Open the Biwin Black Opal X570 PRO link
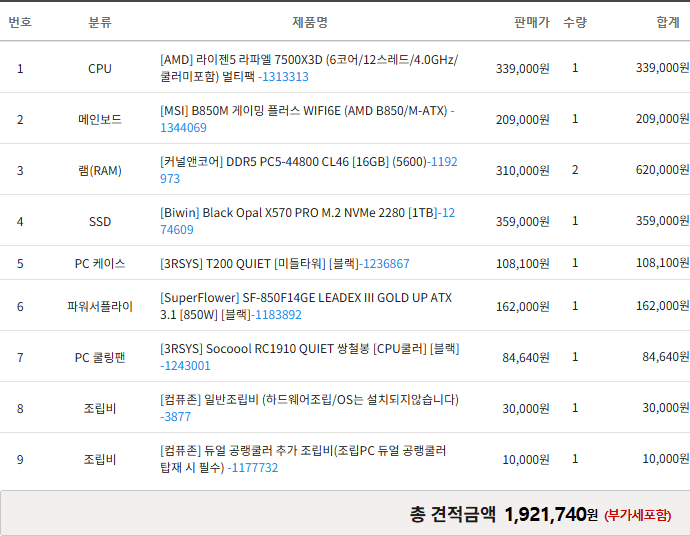 click(x=307, y=221)
